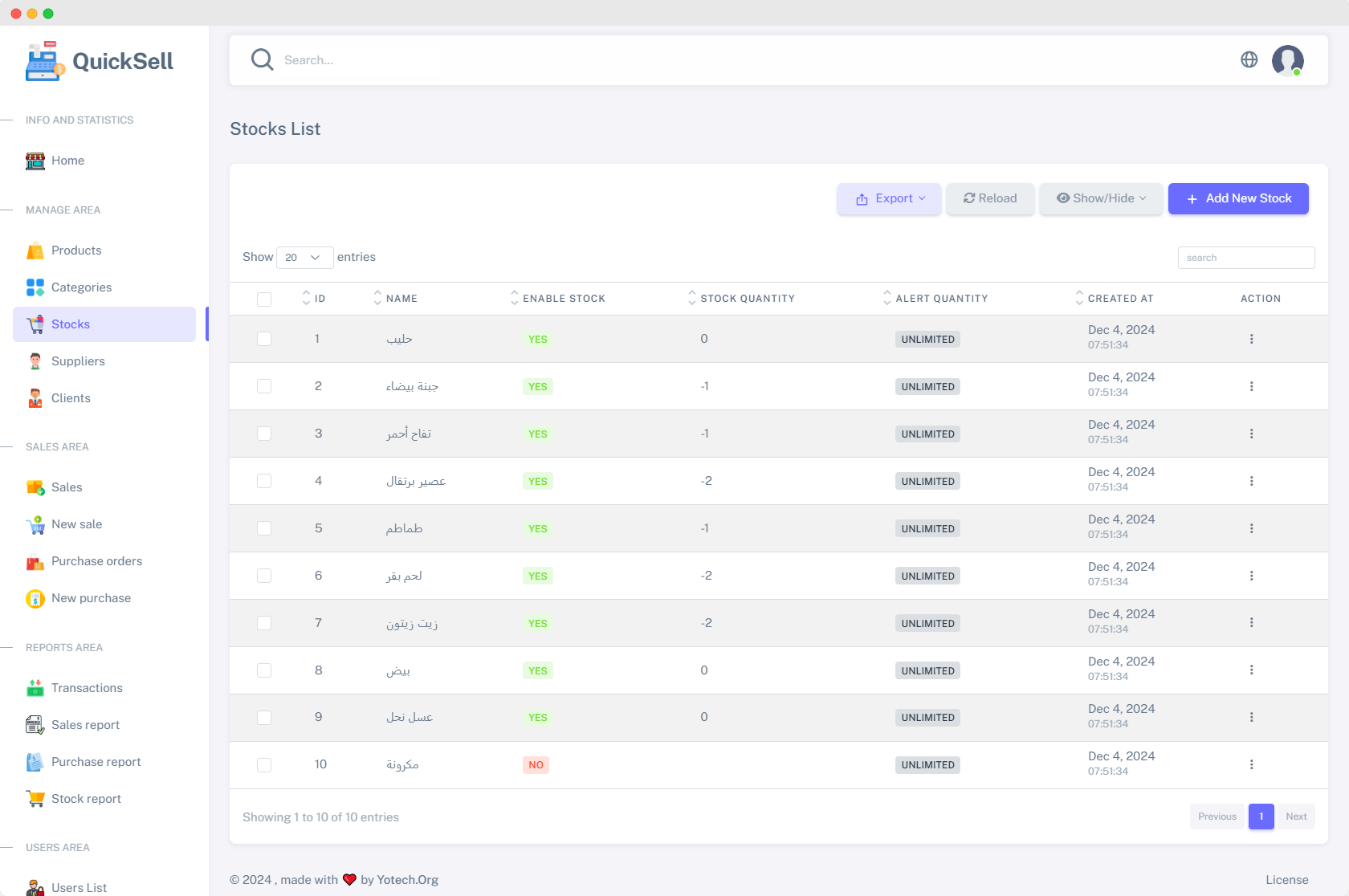Open Products in the sidebar
The height and width of the screenshot is (896, 1349).
(104, 250)
